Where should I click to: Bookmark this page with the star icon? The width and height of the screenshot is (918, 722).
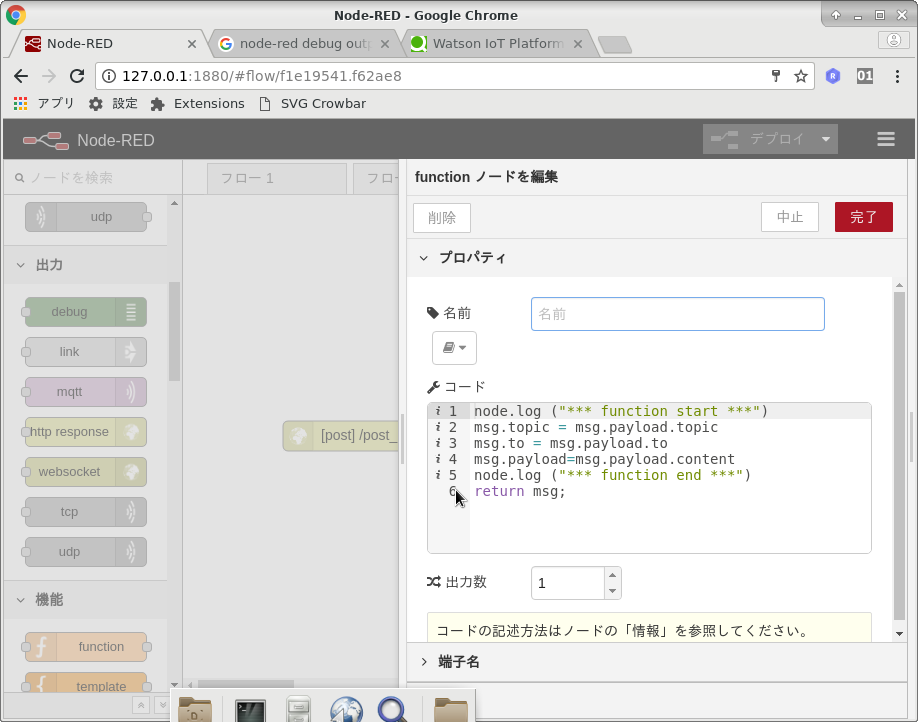800,76
